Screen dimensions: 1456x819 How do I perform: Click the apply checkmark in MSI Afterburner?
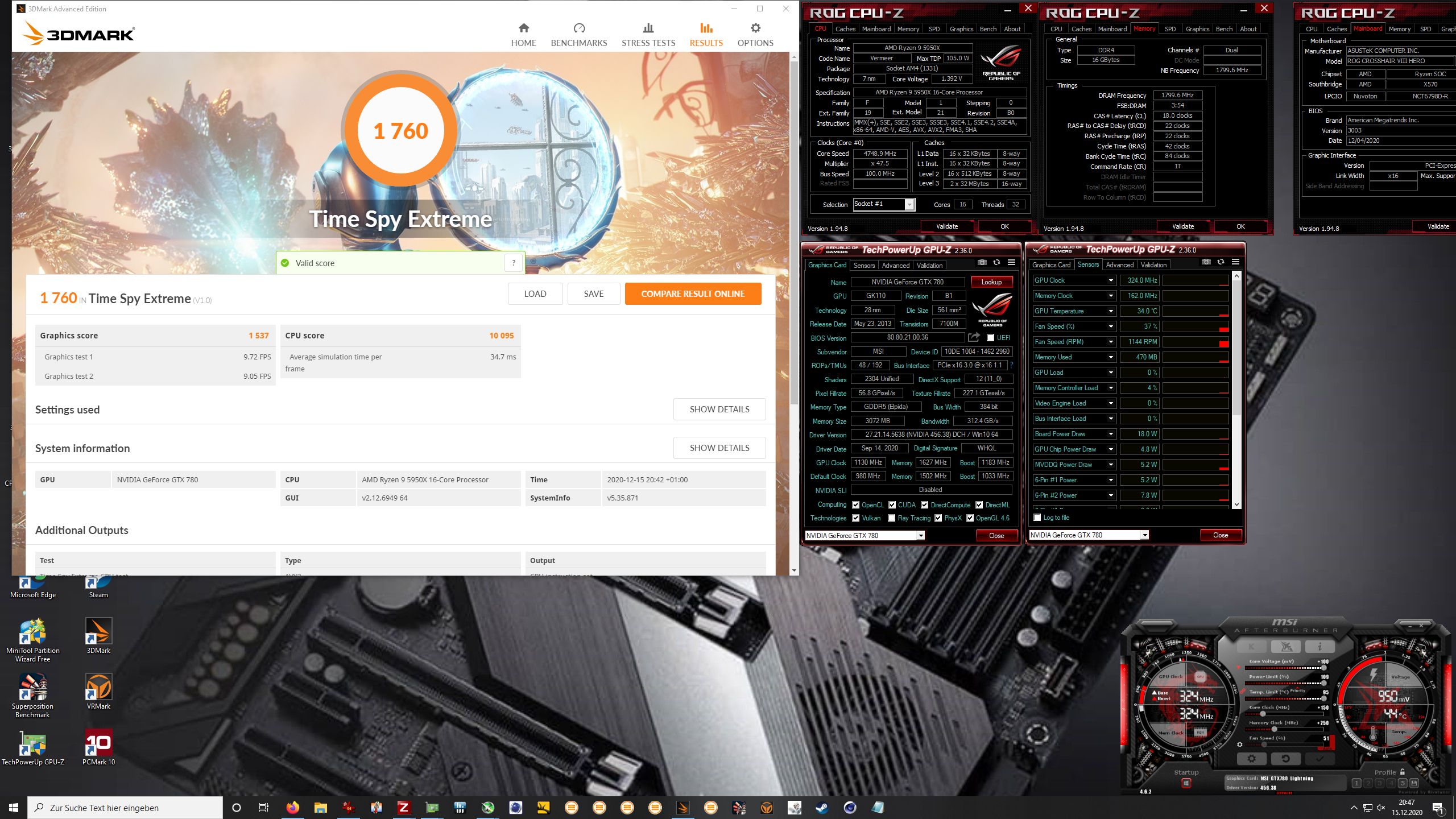(1319, 759)
